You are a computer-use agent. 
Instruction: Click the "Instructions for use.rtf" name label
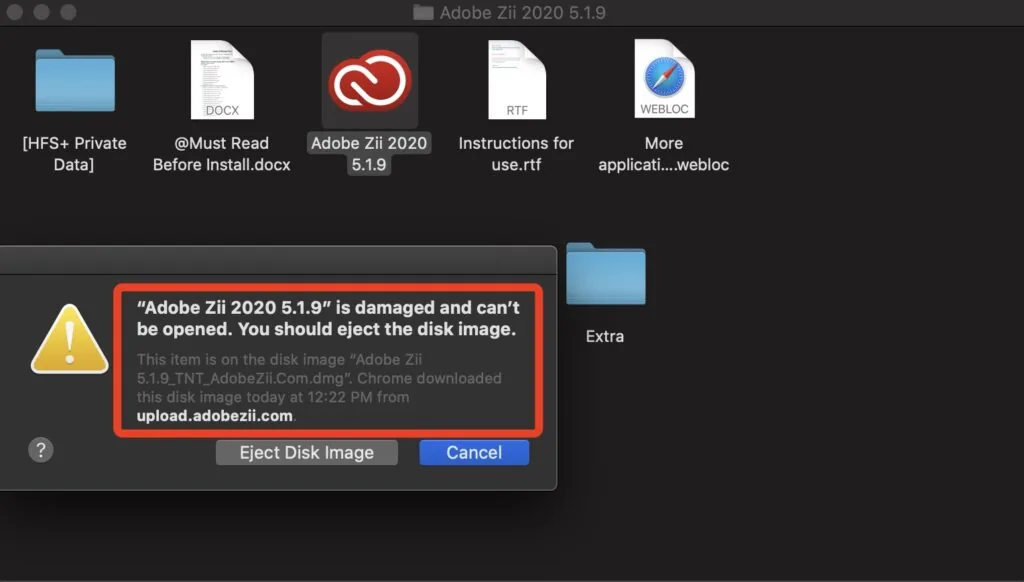pos(516,154)
